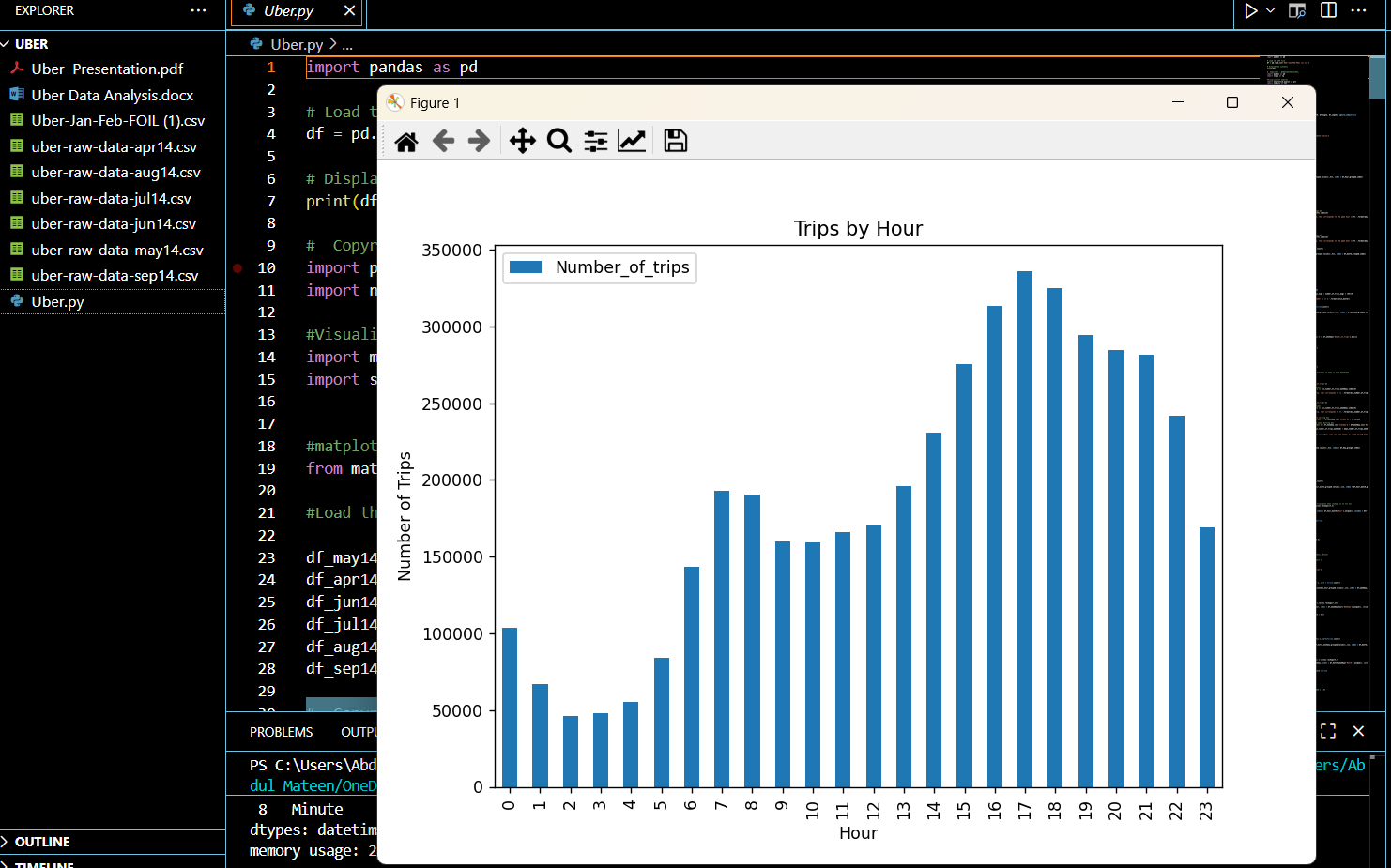Open the Configure subplots sliders icon
The height and width of the screenshot is (868, 1391).
coord(596,142)
